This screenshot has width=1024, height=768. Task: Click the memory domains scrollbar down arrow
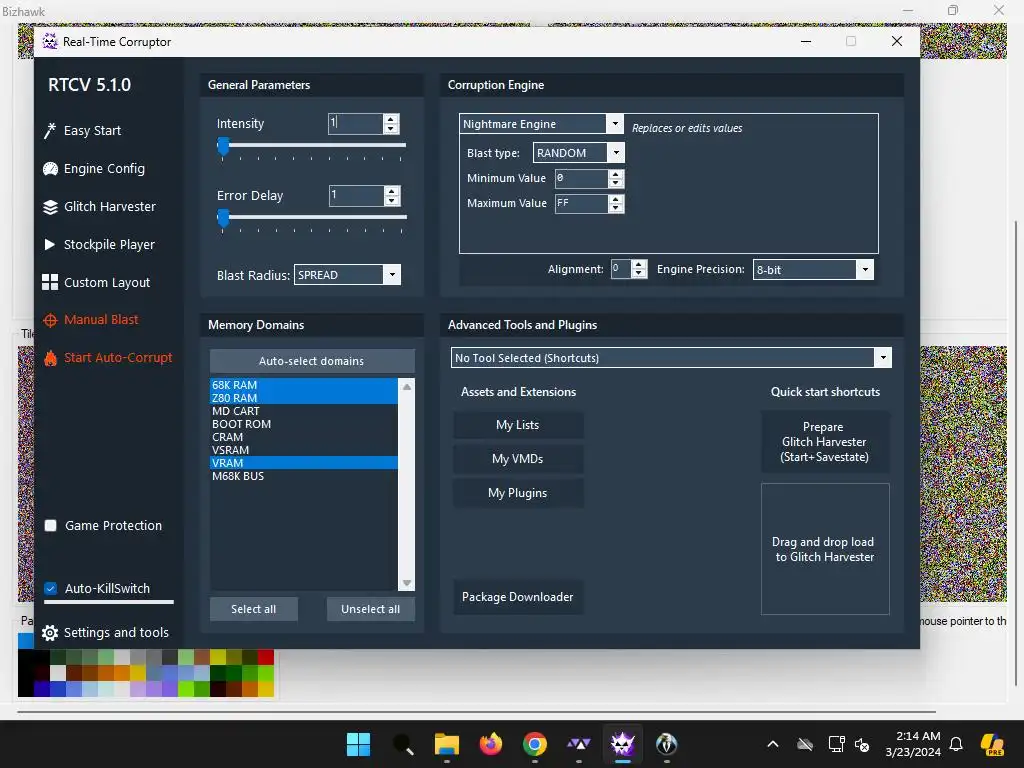pyautogui.click(x=407, y=583)
